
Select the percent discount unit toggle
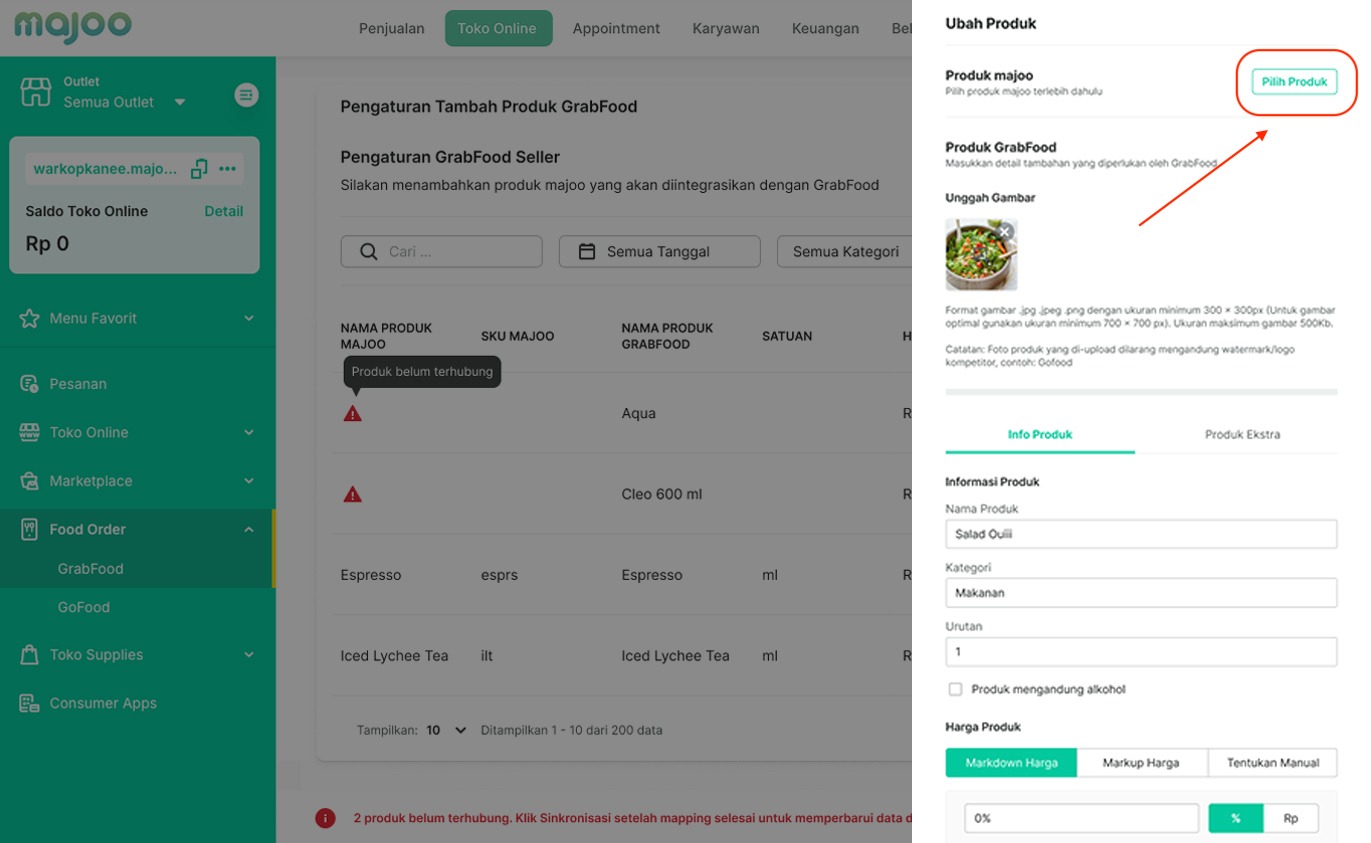point(1236,818)
